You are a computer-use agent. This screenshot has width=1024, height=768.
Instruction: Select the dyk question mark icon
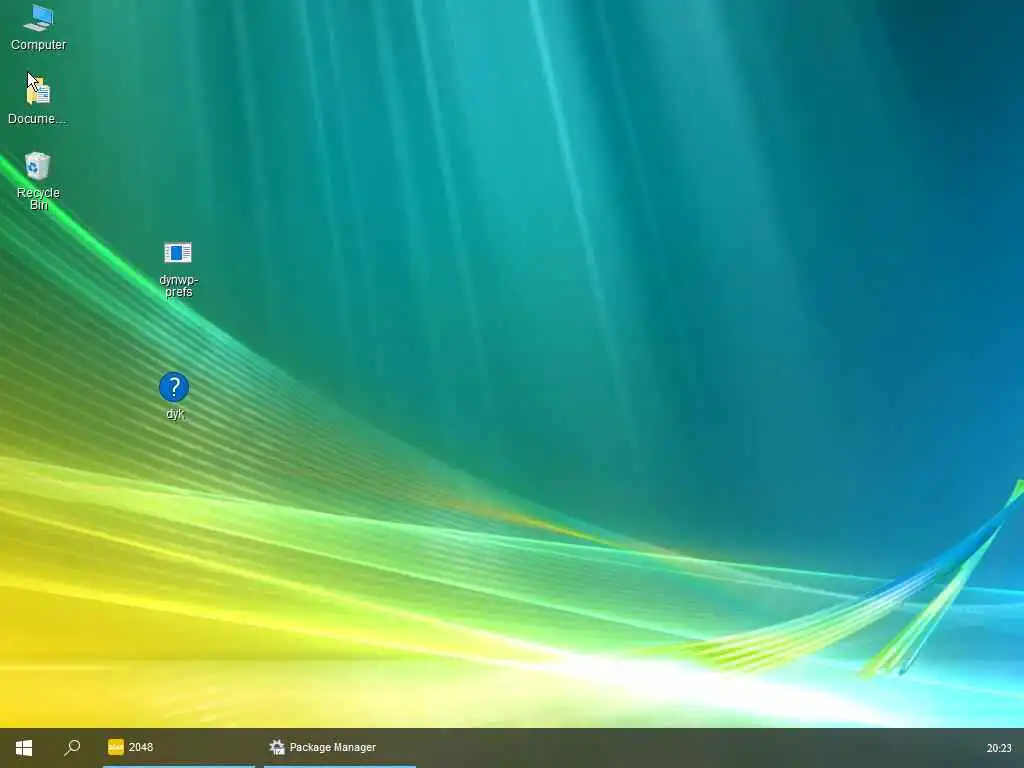point(174,387)
